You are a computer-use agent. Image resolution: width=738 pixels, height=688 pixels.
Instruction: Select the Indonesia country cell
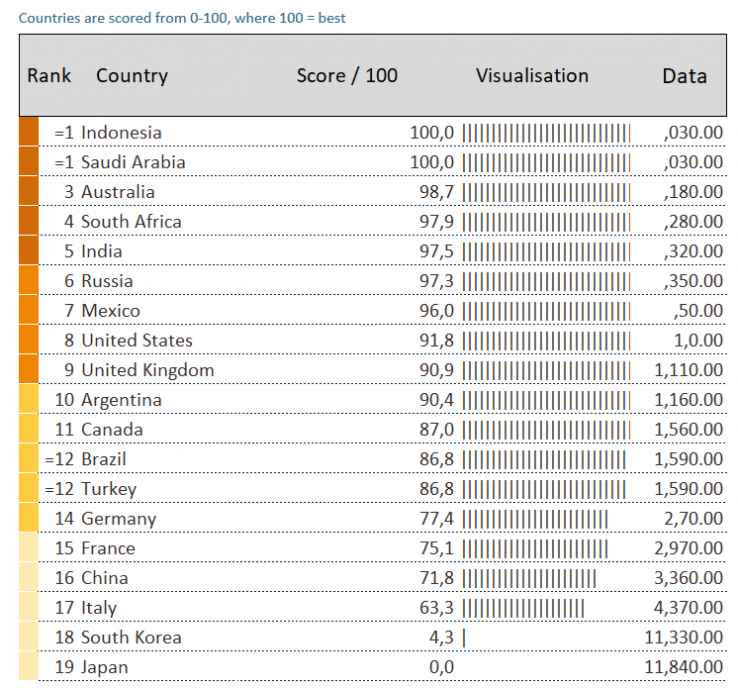pos(121,133)
